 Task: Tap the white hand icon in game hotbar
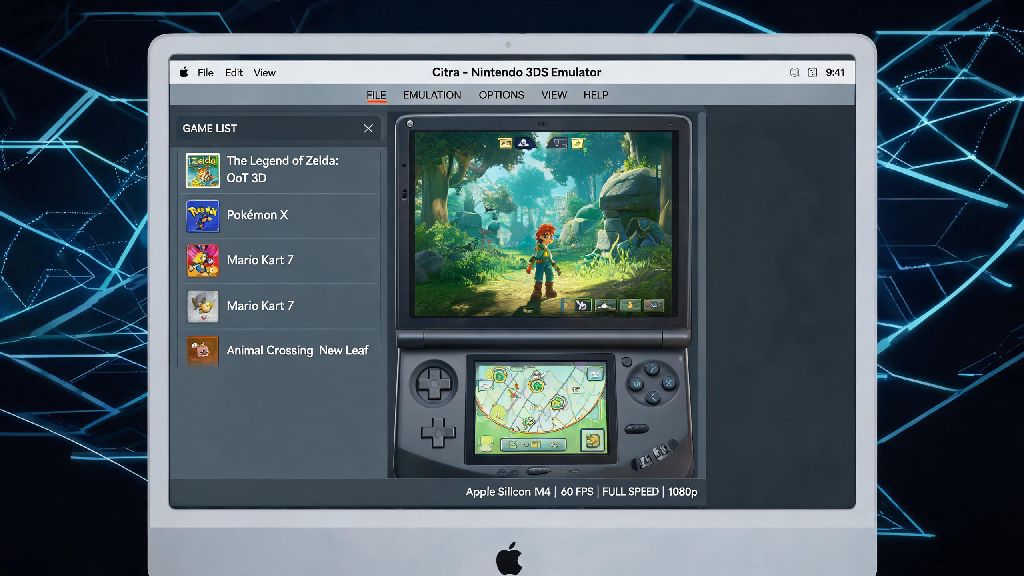click(582, 305)
